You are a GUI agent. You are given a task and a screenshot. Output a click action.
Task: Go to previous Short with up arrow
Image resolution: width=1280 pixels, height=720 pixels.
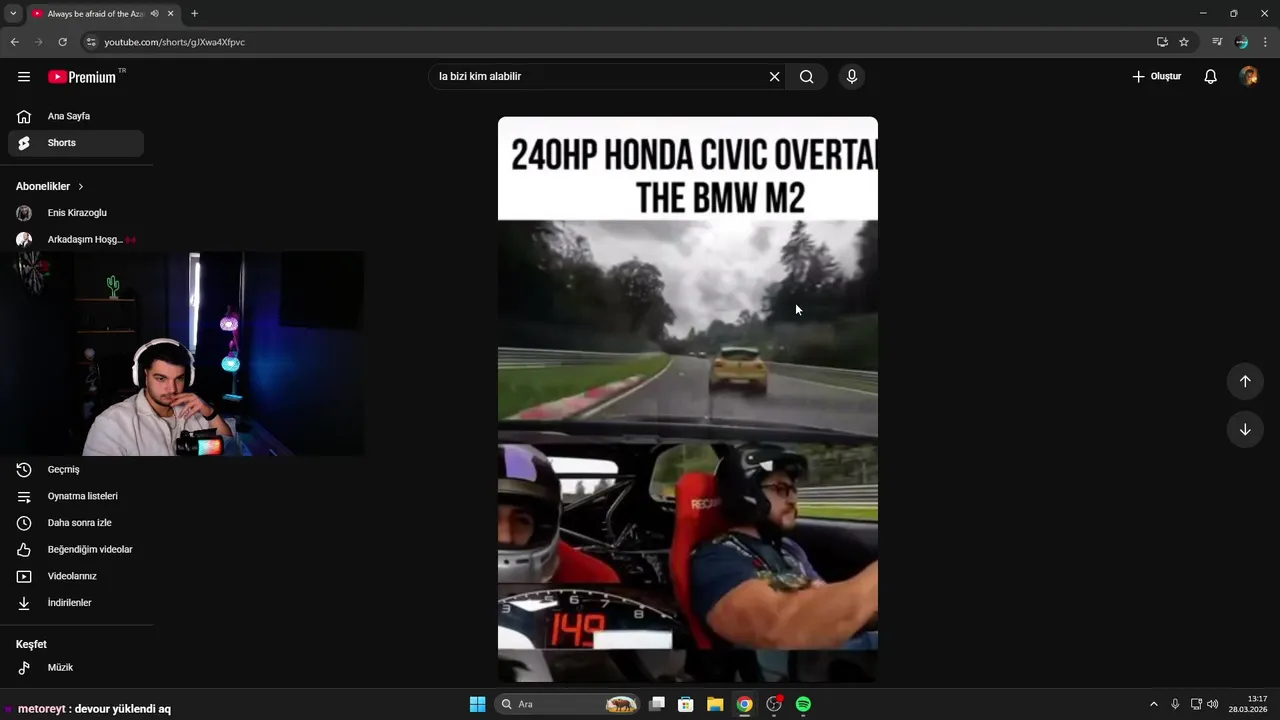tap(1245, 381)
